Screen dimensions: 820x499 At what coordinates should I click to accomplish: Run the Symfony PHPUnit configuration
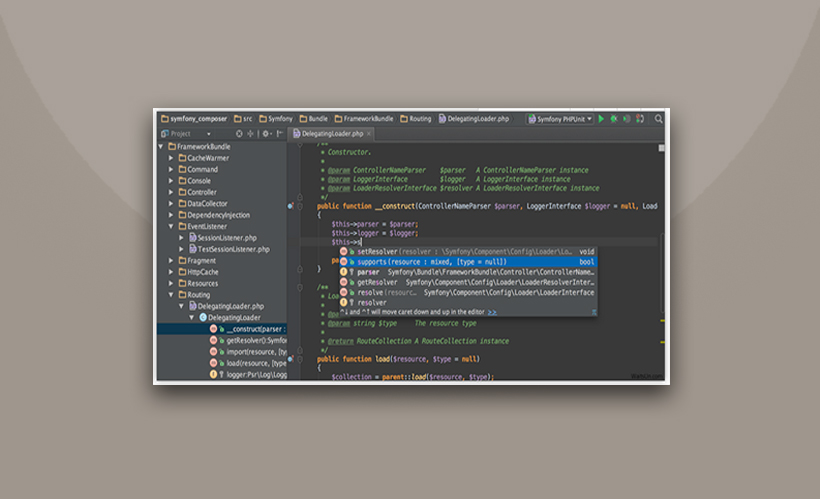[x=601, y=119]
